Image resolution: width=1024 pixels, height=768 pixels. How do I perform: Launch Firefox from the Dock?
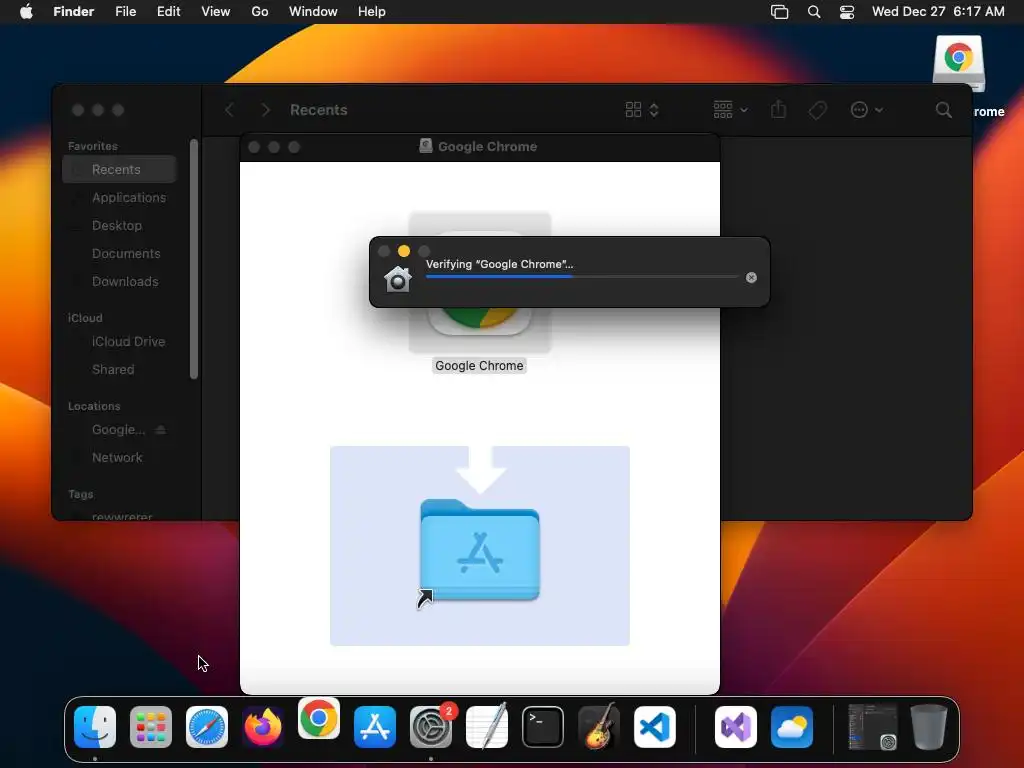click(x=263, y=727)
